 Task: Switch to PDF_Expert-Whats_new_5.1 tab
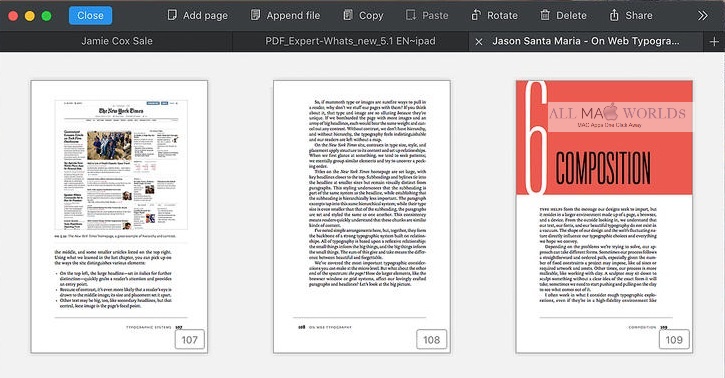coord(350,41)
